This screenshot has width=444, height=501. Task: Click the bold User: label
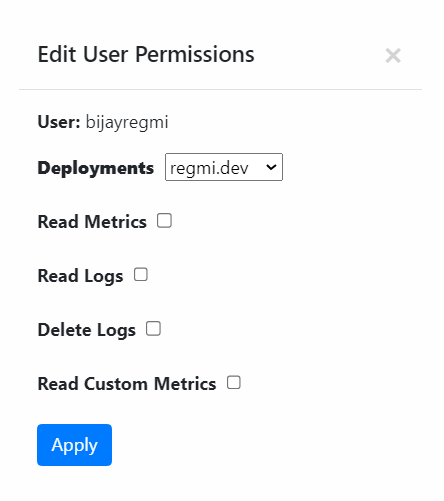click(59, 122)
